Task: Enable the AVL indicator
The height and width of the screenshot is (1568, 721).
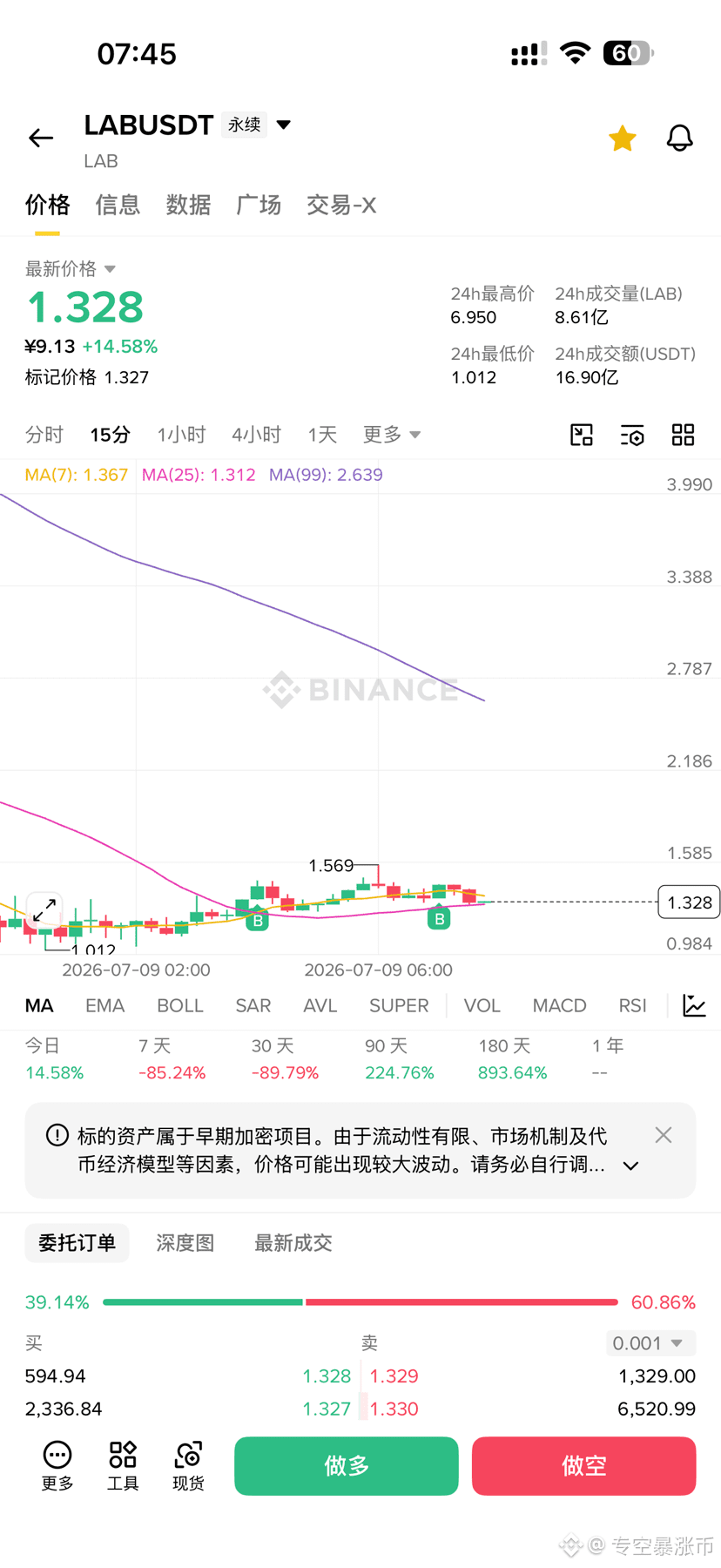Action: [320, 1005]
